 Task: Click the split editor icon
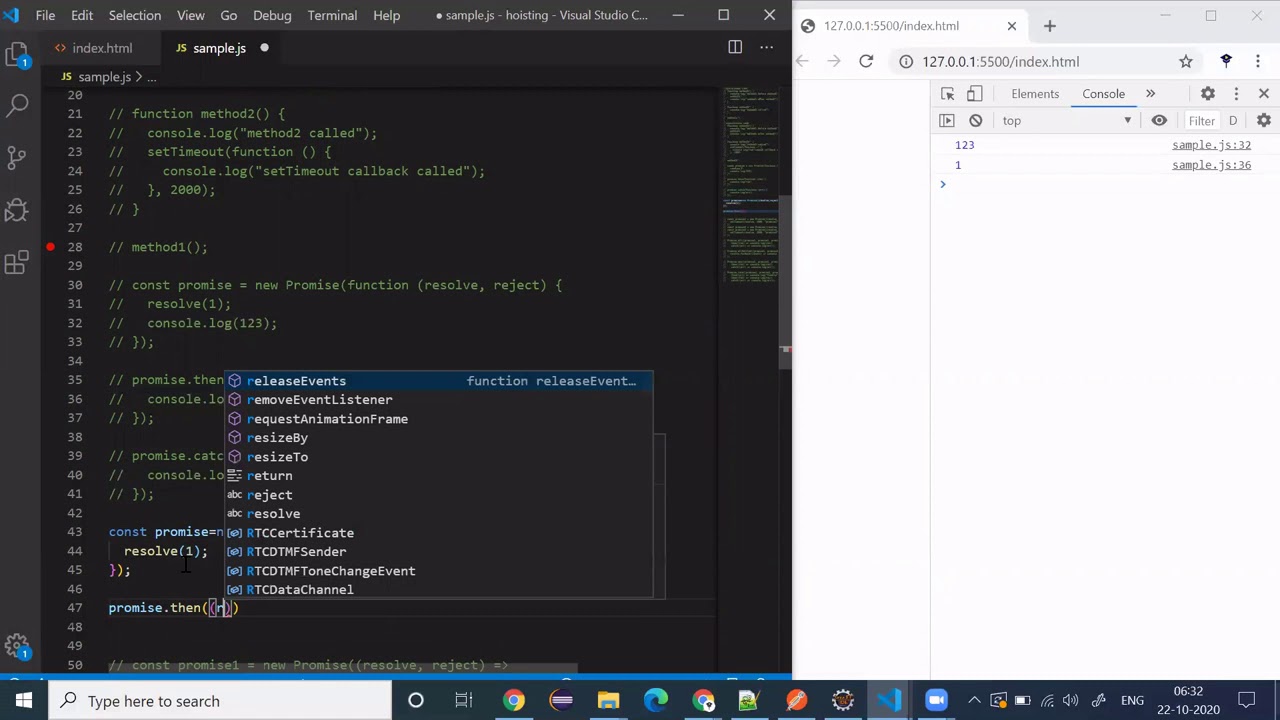click(x=735, y=47)
